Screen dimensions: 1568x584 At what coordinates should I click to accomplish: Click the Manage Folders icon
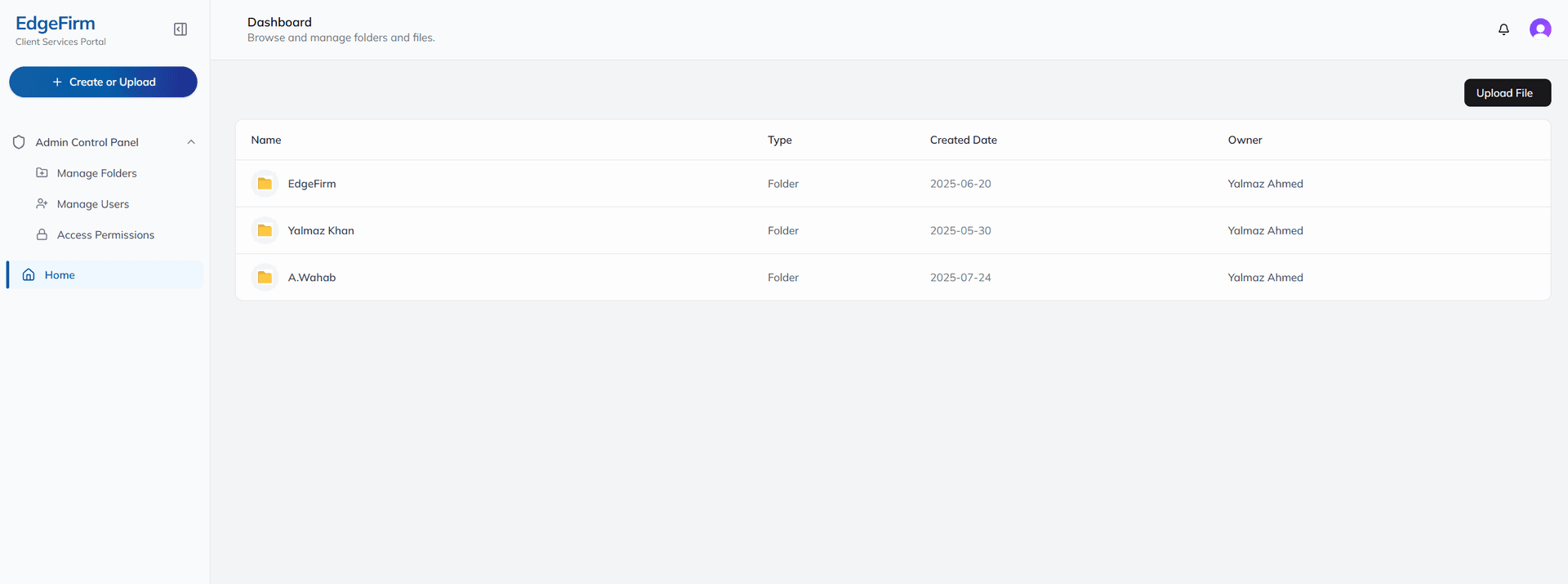click(x=42, y=173)
